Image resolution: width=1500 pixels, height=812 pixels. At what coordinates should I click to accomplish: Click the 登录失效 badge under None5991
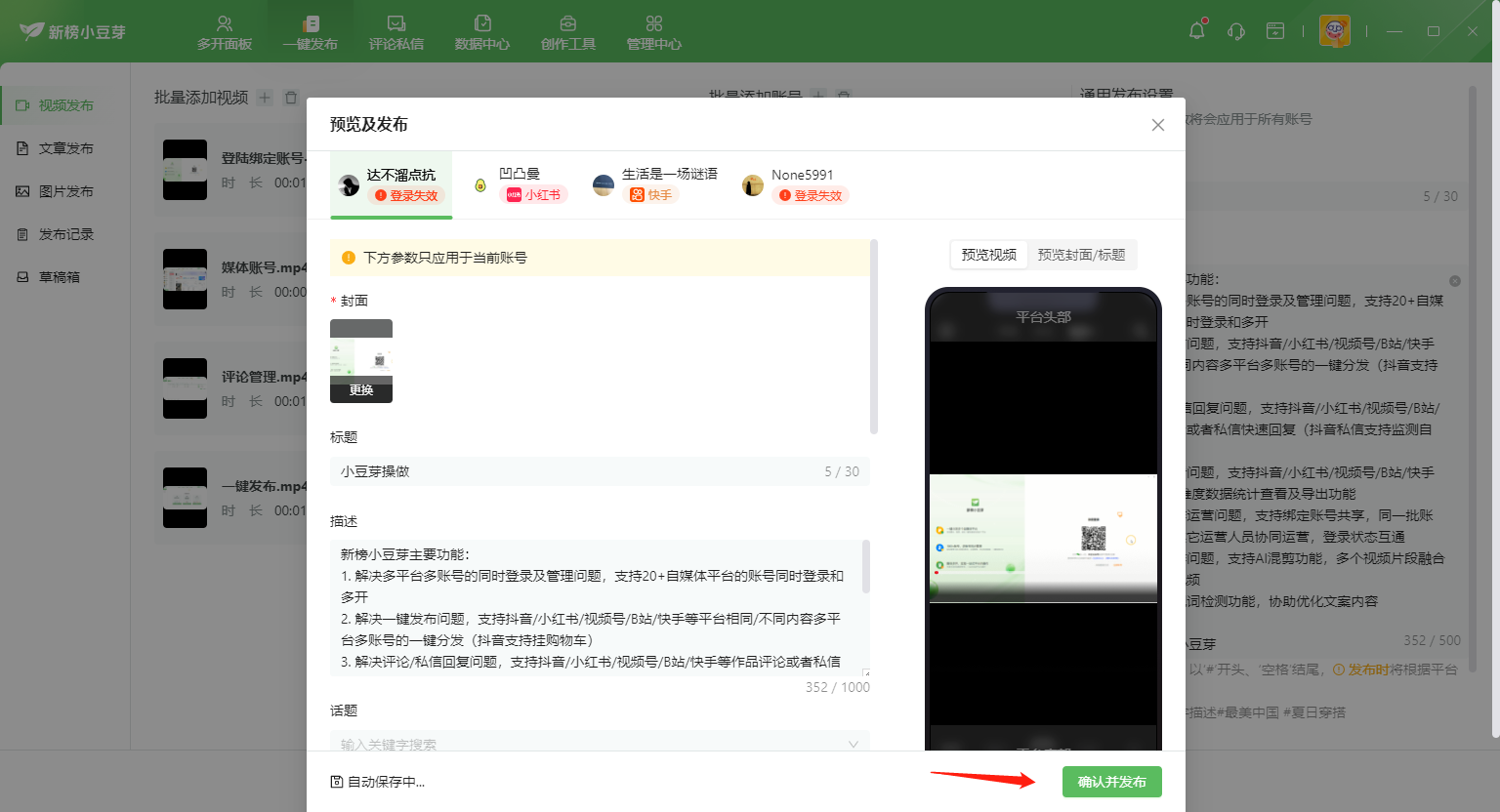[811, 195]
